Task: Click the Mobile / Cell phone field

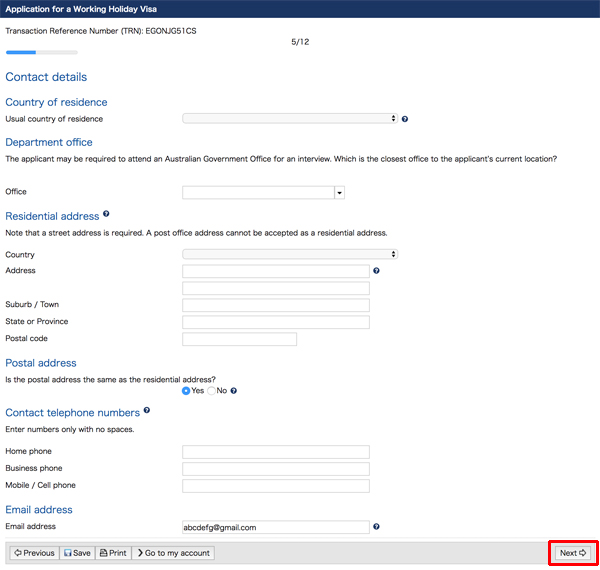Action: pos(276,486)
